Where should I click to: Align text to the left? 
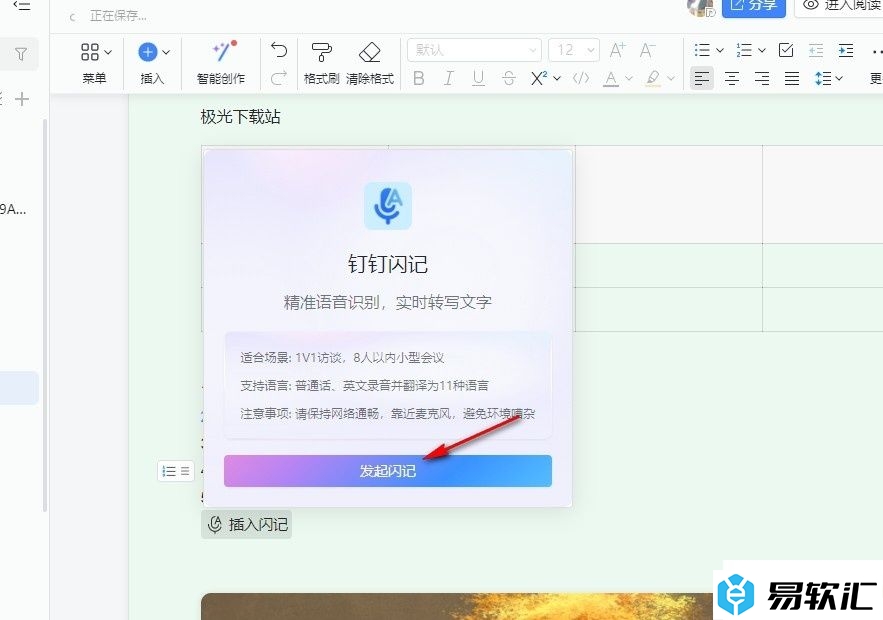pos(702,78)
